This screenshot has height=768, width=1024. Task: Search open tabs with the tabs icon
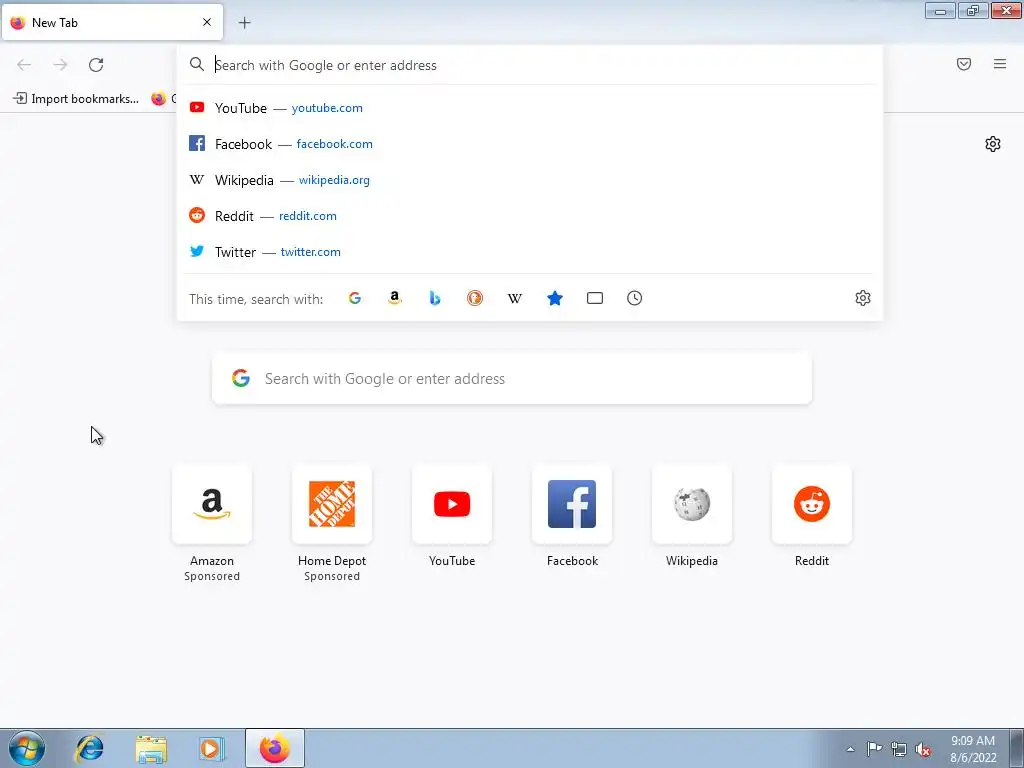point(594,298)
